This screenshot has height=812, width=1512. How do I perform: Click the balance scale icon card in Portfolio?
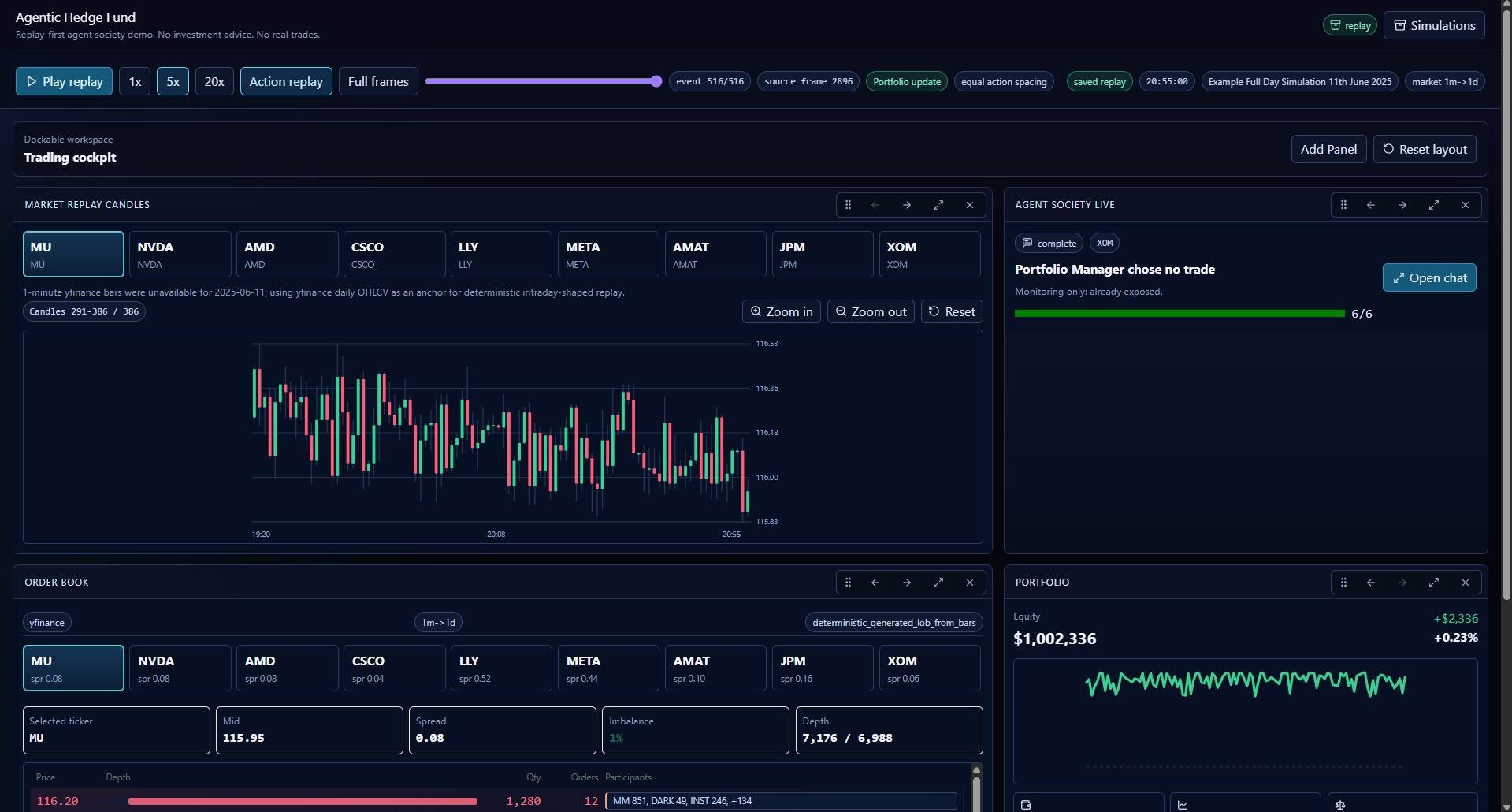click(1402, 803)
